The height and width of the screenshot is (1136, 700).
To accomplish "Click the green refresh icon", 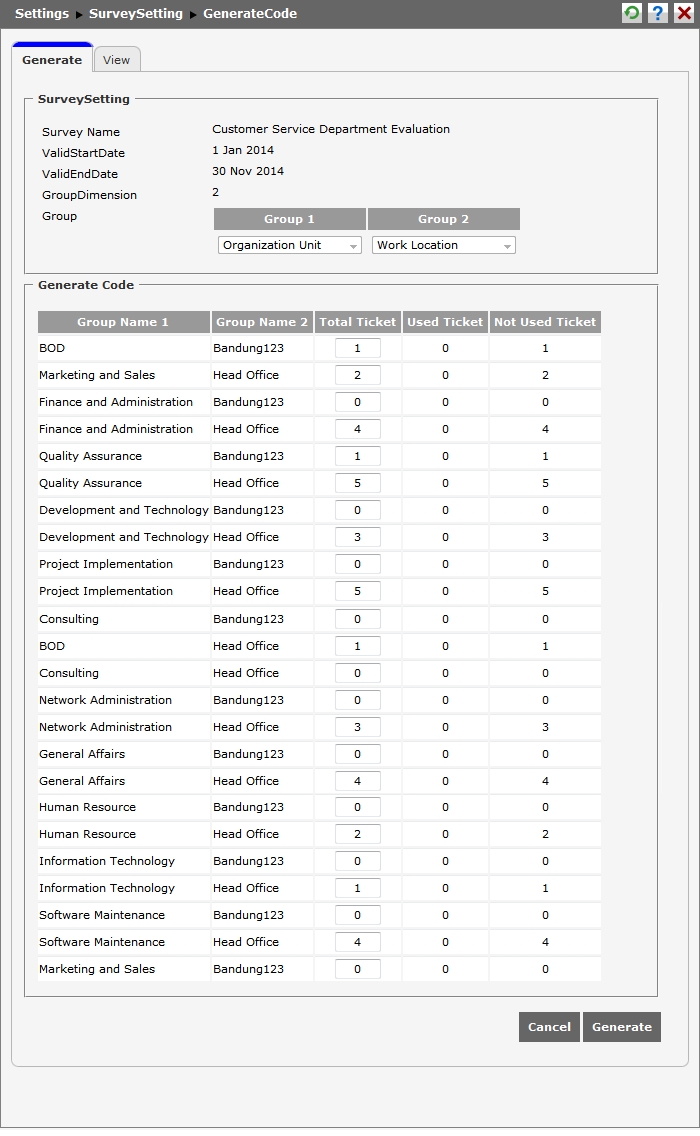I will pos(632,13).
